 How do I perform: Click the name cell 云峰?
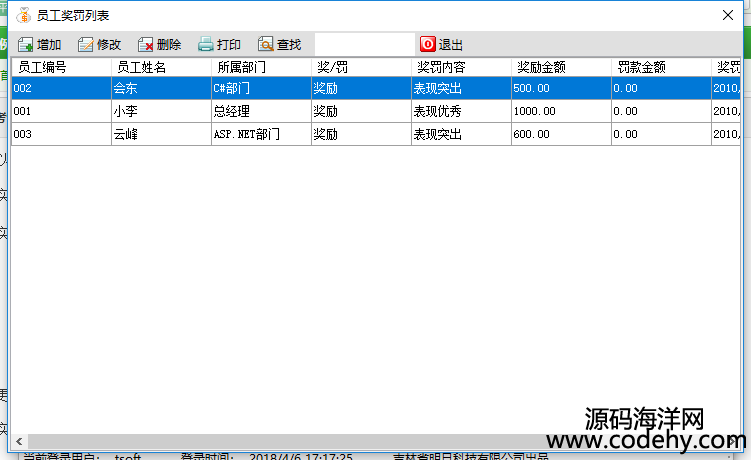pos(161,134)
